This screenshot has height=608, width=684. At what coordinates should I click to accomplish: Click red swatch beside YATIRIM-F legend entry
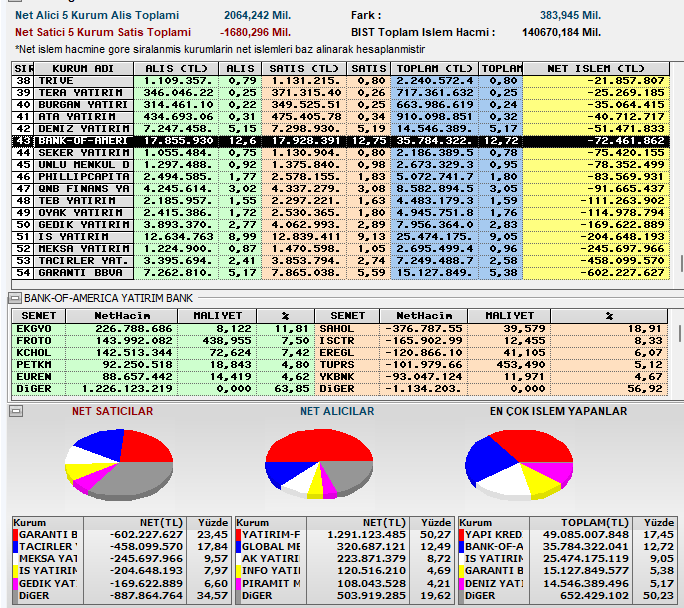point(239,534)
